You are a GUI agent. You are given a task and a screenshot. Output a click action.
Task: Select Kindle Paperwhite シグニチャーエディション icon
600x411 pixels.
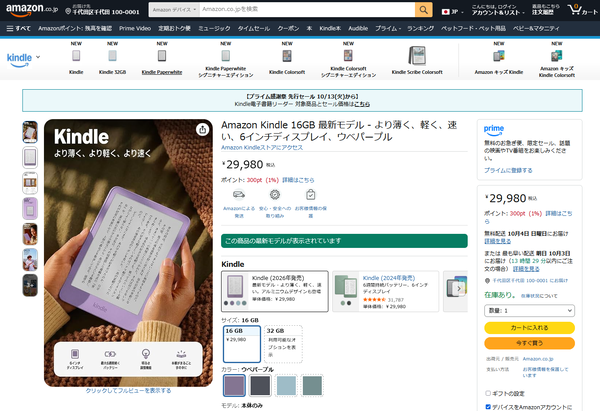[x=226, y=56]
